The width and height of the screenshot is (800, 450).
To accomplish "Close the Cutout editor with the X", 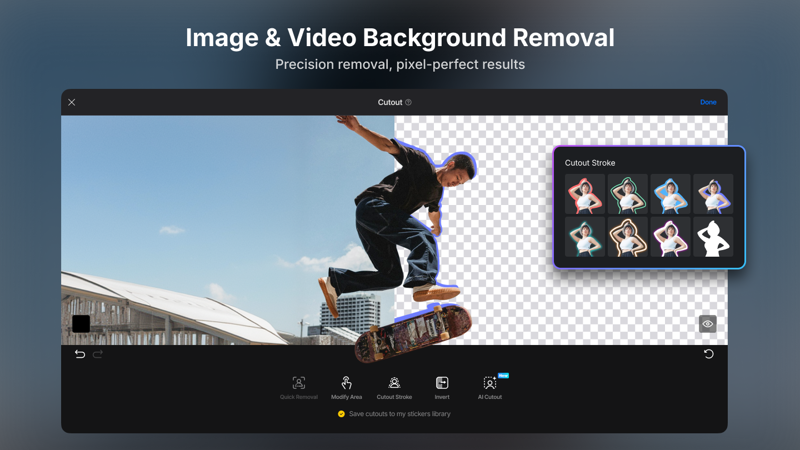I will click(72, 103).
